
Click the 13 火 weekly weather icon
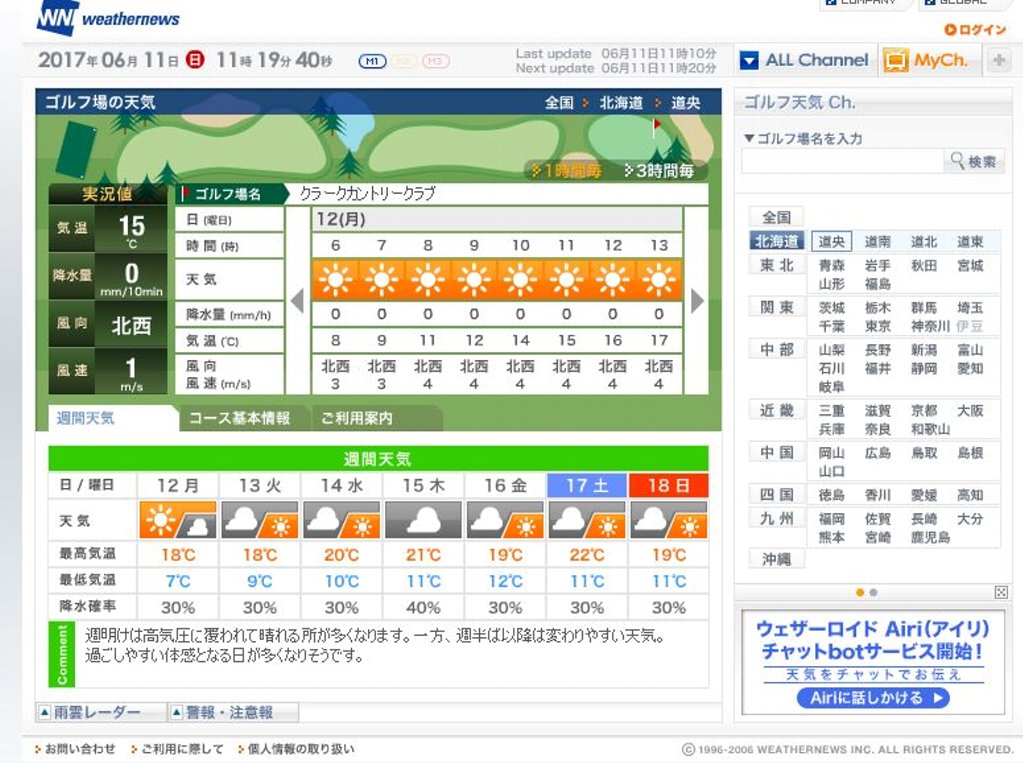(x=260, y=520)
